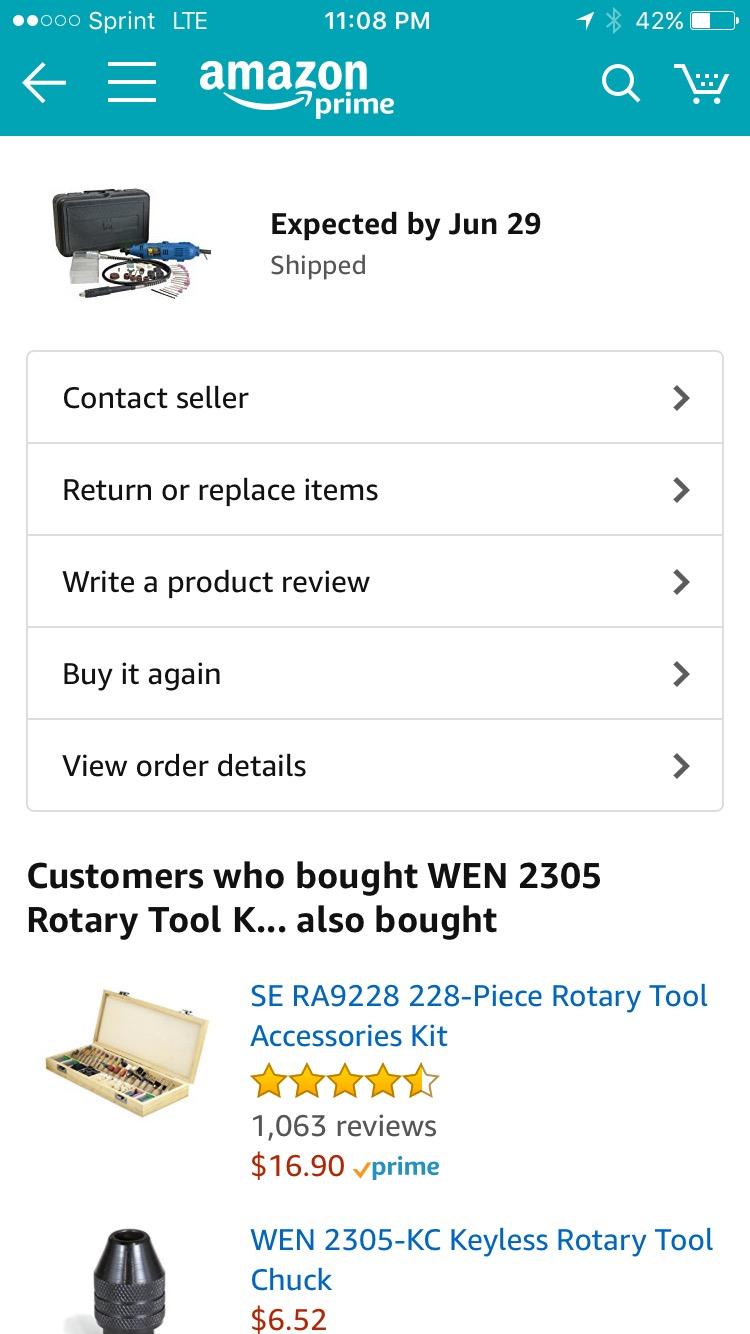The image size is (750, 1334).
Task: Tap the Amazon Prime logo
Action: point(297,87)
